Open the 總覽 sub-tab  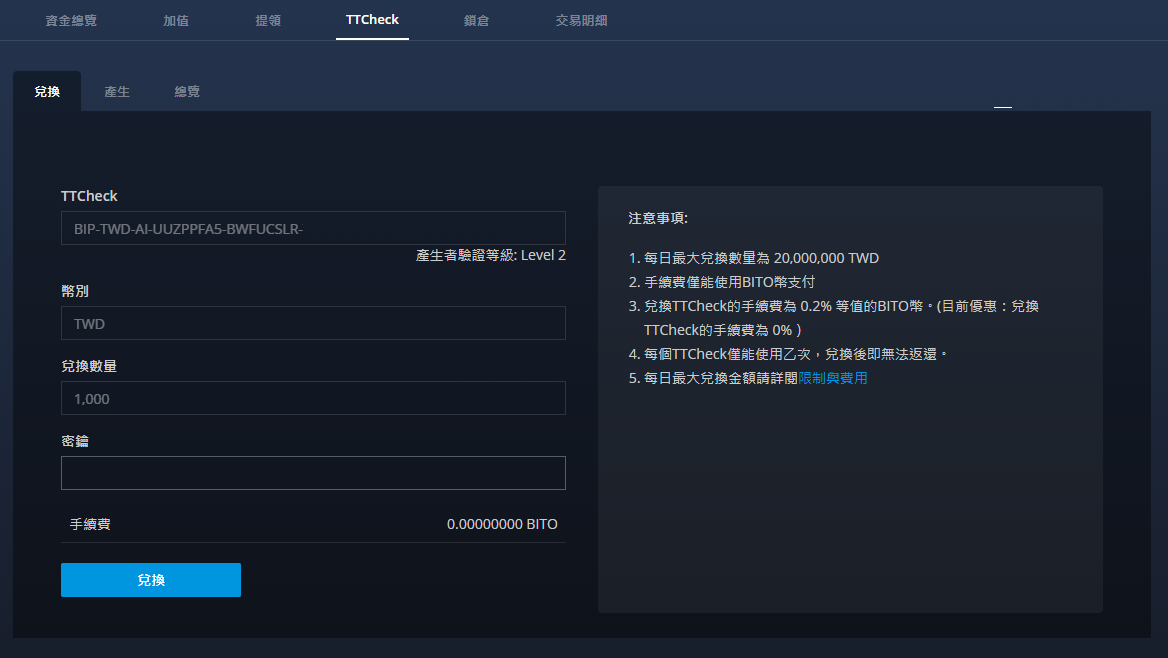click(187, 92)
